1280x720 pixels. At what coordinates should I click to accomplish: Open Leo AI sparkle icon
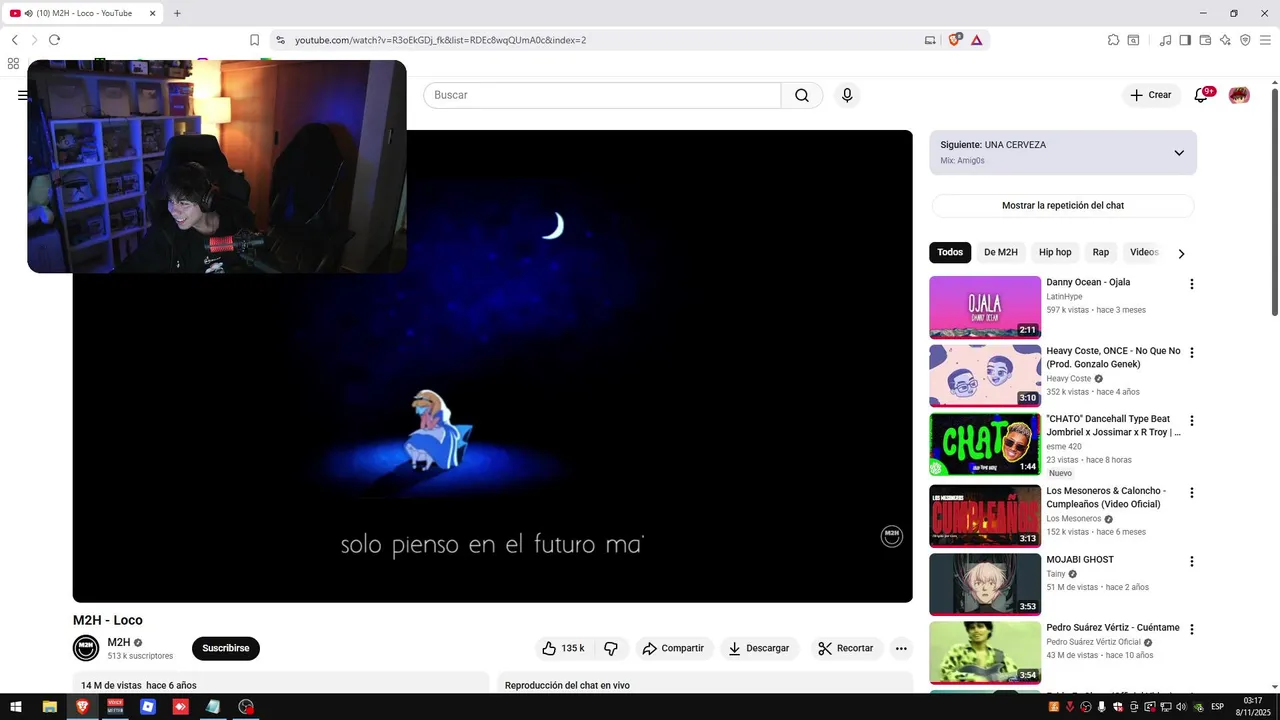click(x=1225, y=40)
